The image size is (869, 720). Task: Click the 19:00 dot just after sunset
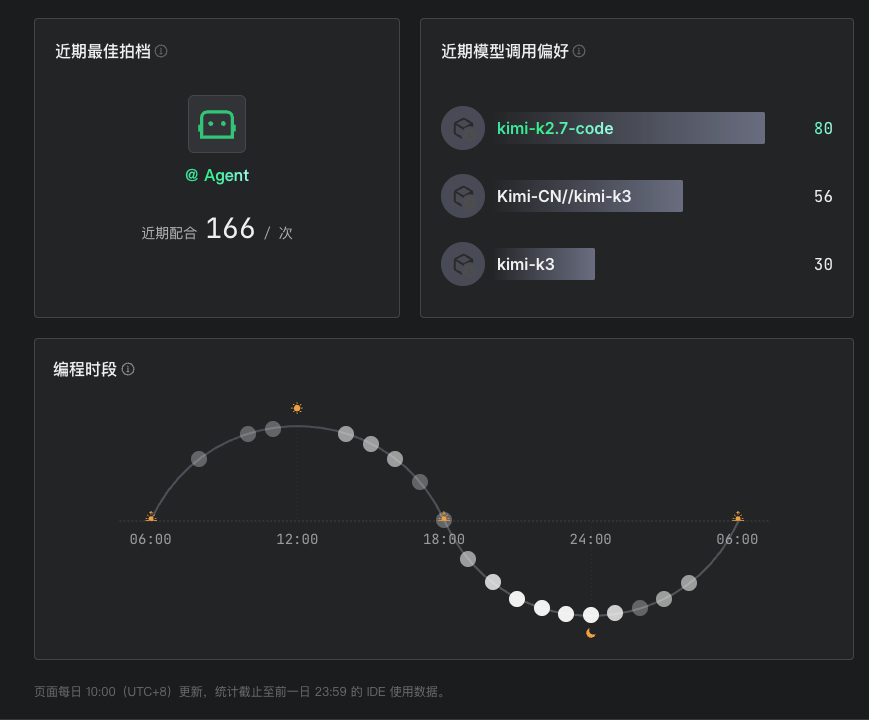pos(468,559)
